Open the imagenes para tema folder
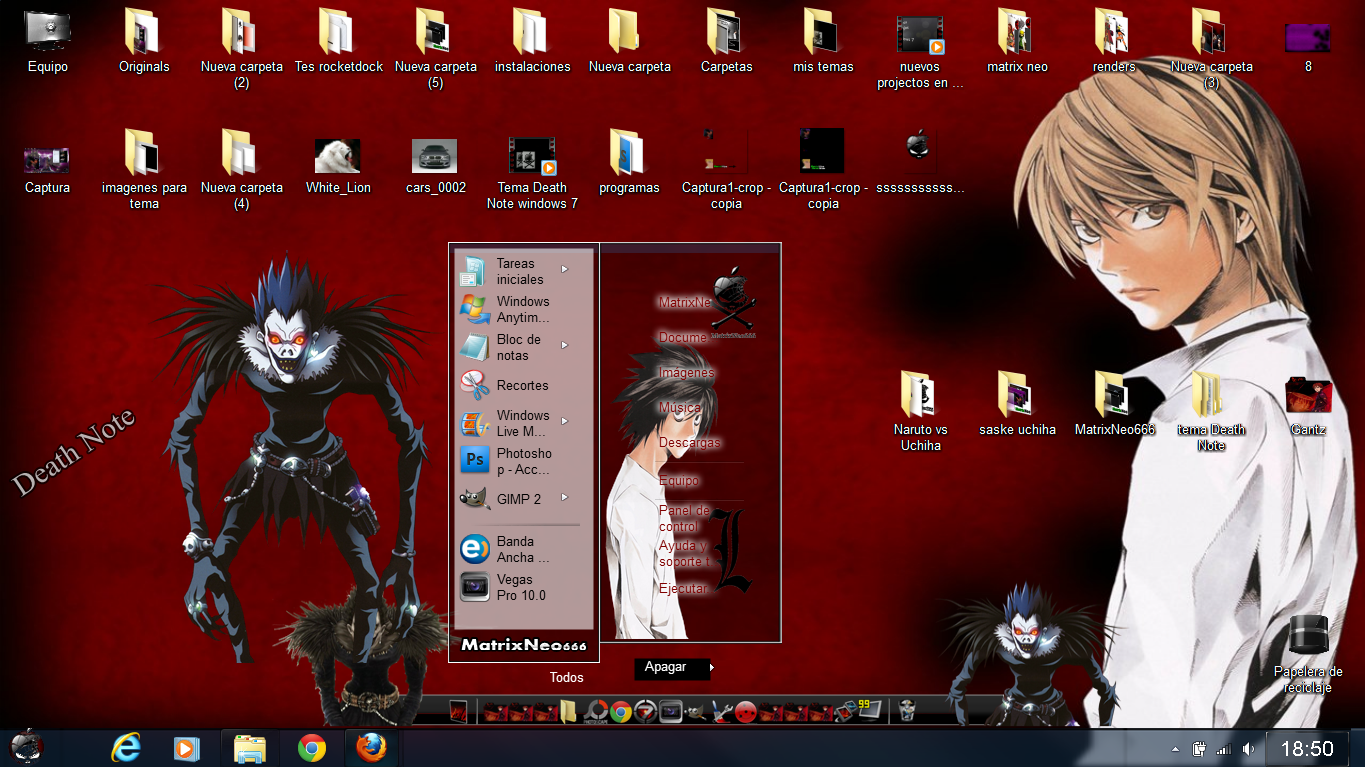Image resolution: width=1365 pixels, height=767 pixels. 144,170
